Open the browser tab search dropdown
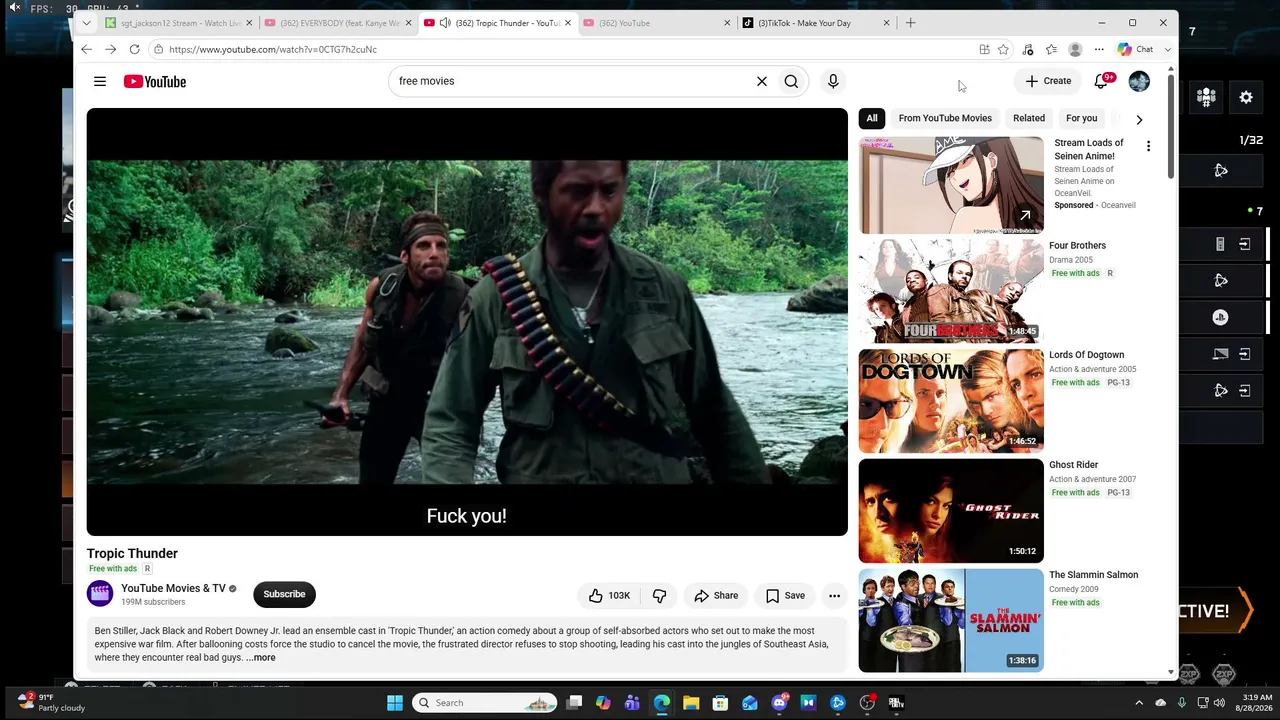The height and width of the screenshot is (720, 1280). 87,23
